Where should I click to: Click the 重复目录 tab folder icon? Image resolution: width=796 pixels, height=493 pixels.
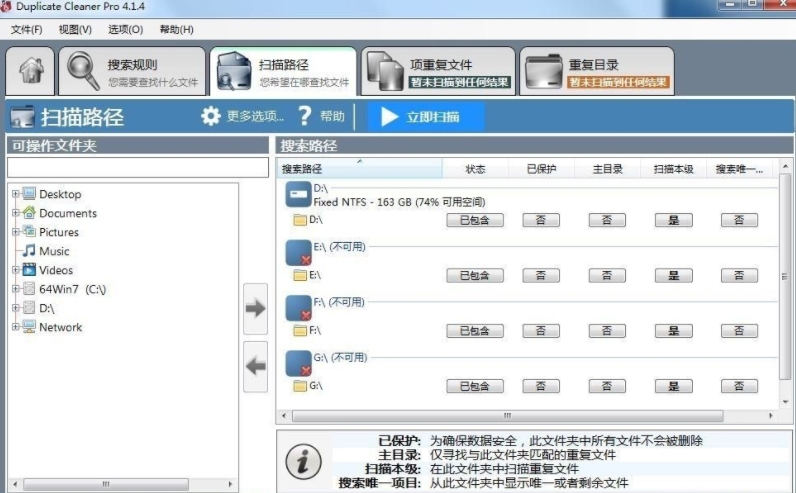(544, 71)
